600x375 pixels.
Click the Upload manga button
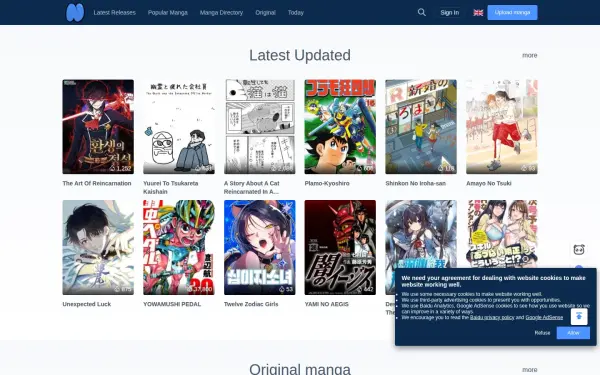pyautogui.click(x=512, y=12)
